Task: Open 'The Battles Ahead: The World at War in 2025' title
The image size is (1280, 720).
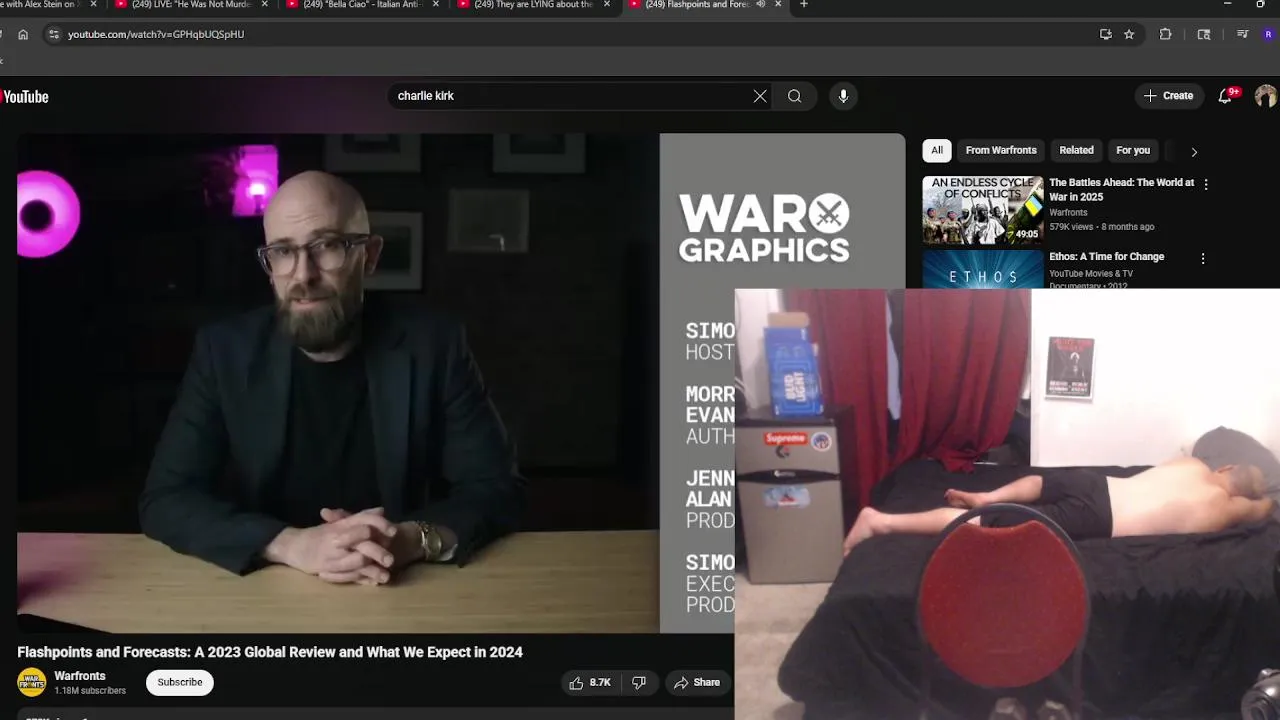Action: [x=1121, y=190]
